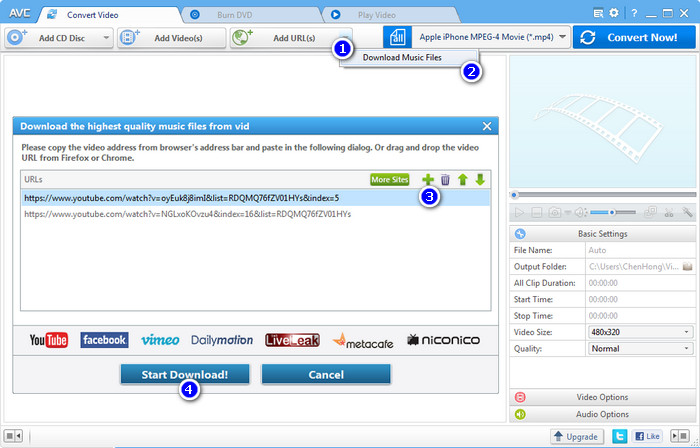Mute audio via speaker icon
Screen dimensions: 700x448
[579, 212]
